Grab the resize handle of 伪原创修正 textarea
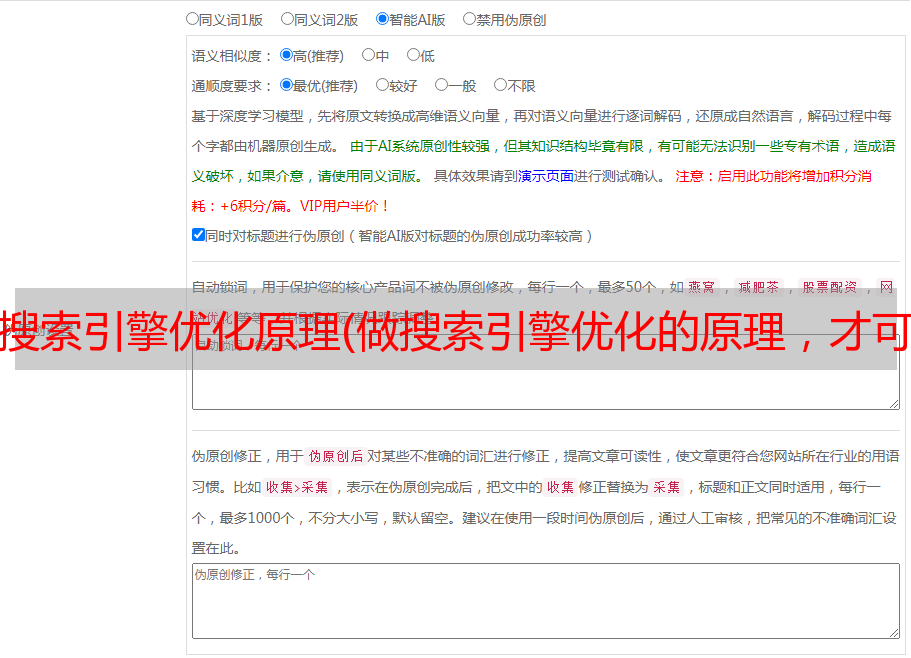The width and height of the screenshot is (911, 658). pyautogui.click(x=894, y=632)
